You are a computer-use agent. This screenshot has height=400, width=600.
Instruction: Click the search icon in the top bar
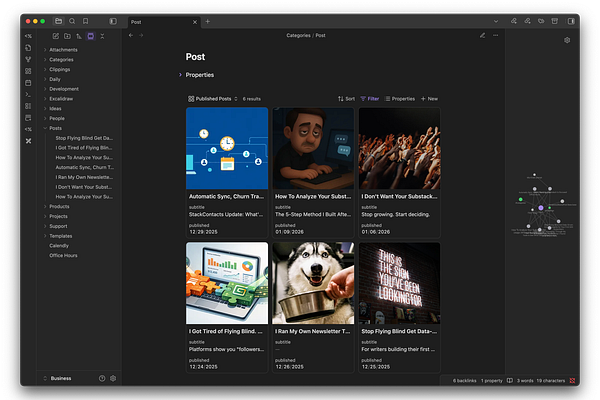pos(72,21)
